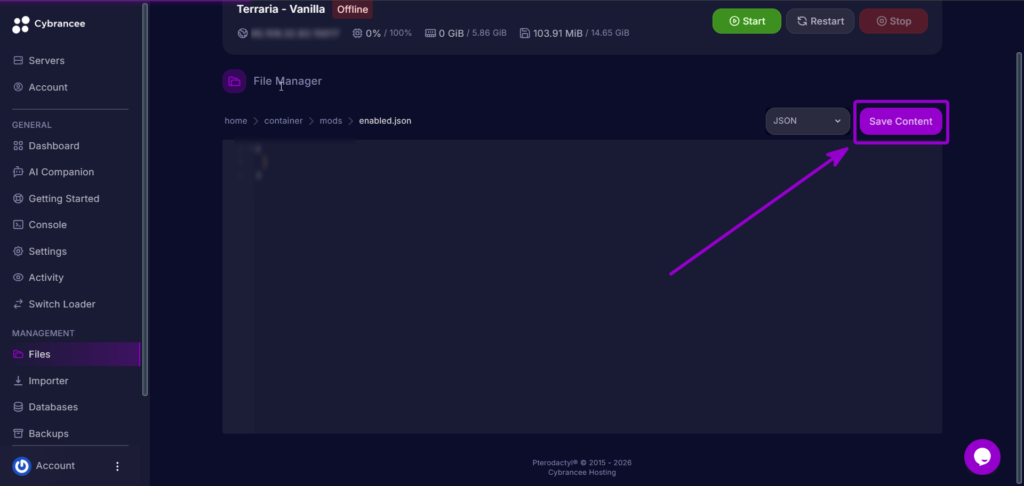Save the enabled.json file content
This screenshot has height=486, width=1024.
point(901,122)
